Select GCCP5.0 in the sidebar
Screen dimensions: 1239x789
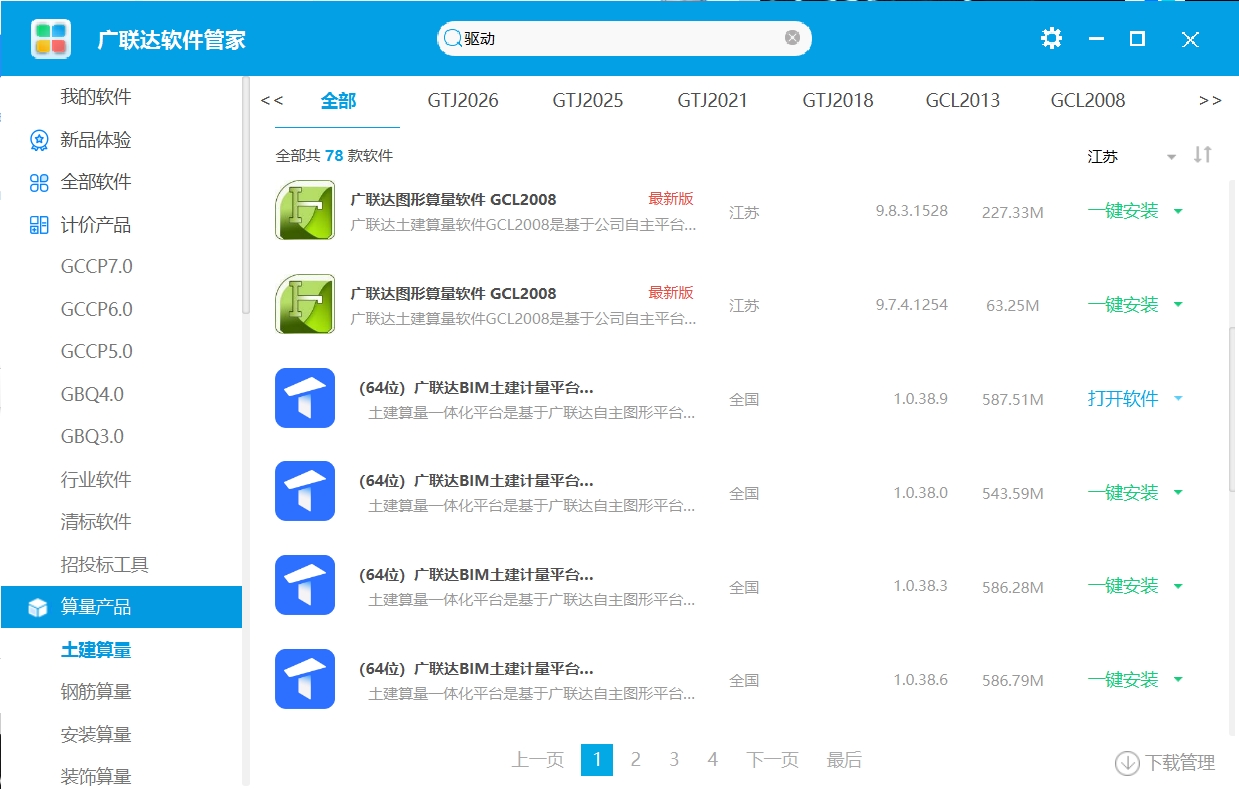tap(97, 352)
